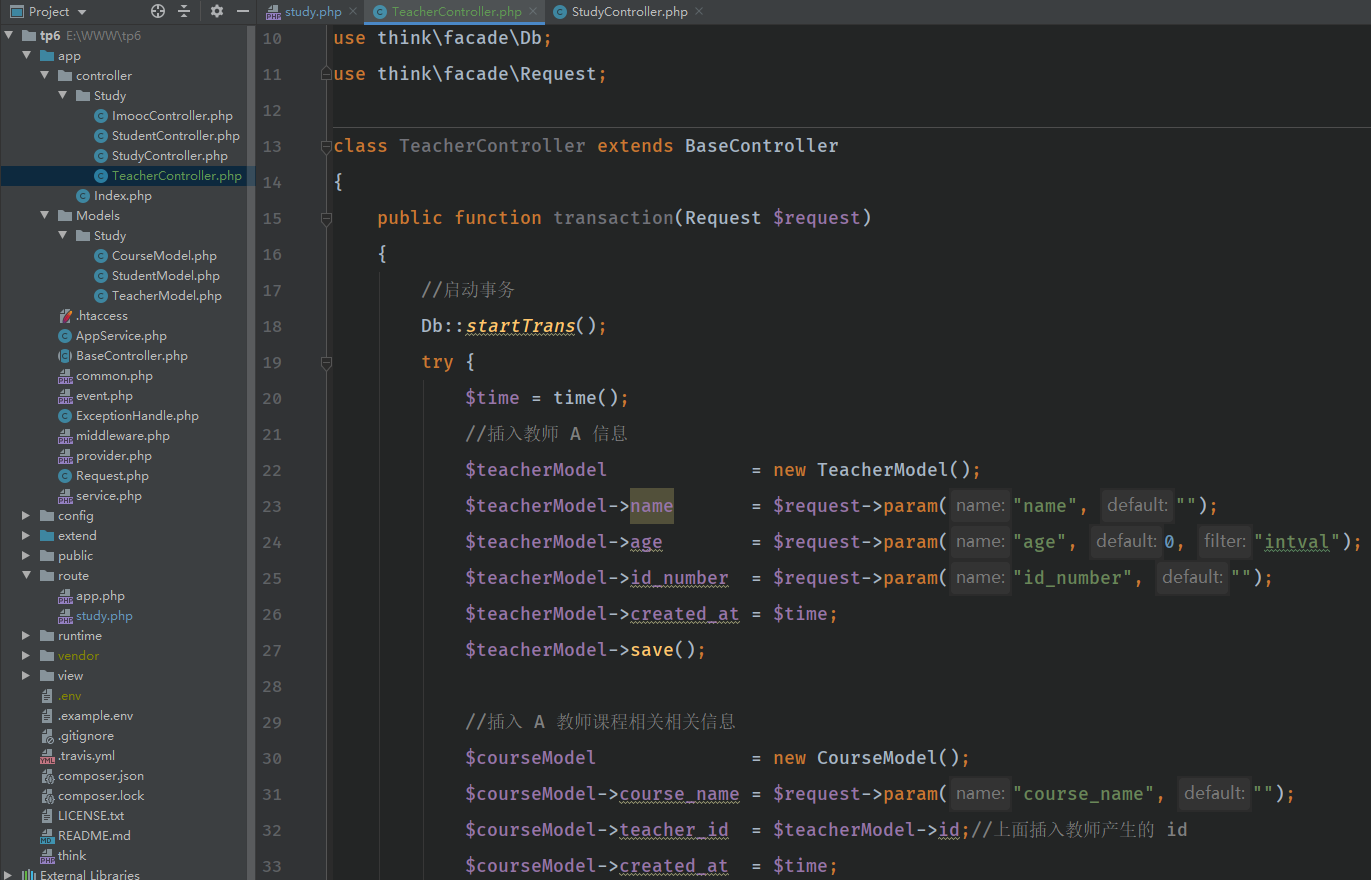Screen dimensions: 1371x880
Task: Open BaseController.php file
Action: [132, 356]
